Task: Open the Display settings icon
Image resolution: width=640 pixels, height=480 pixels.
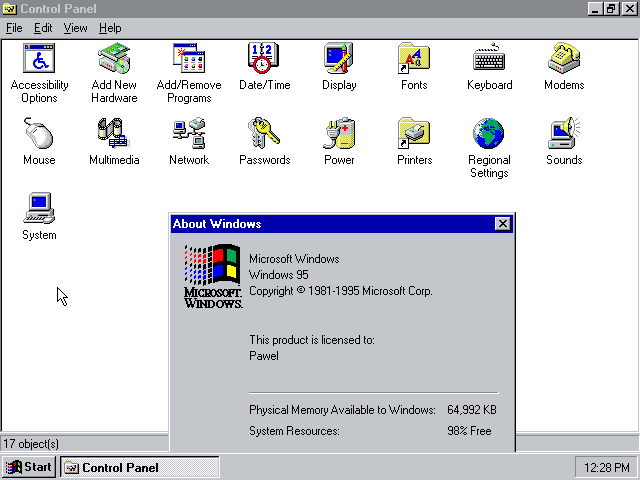Action: point(339,58)
